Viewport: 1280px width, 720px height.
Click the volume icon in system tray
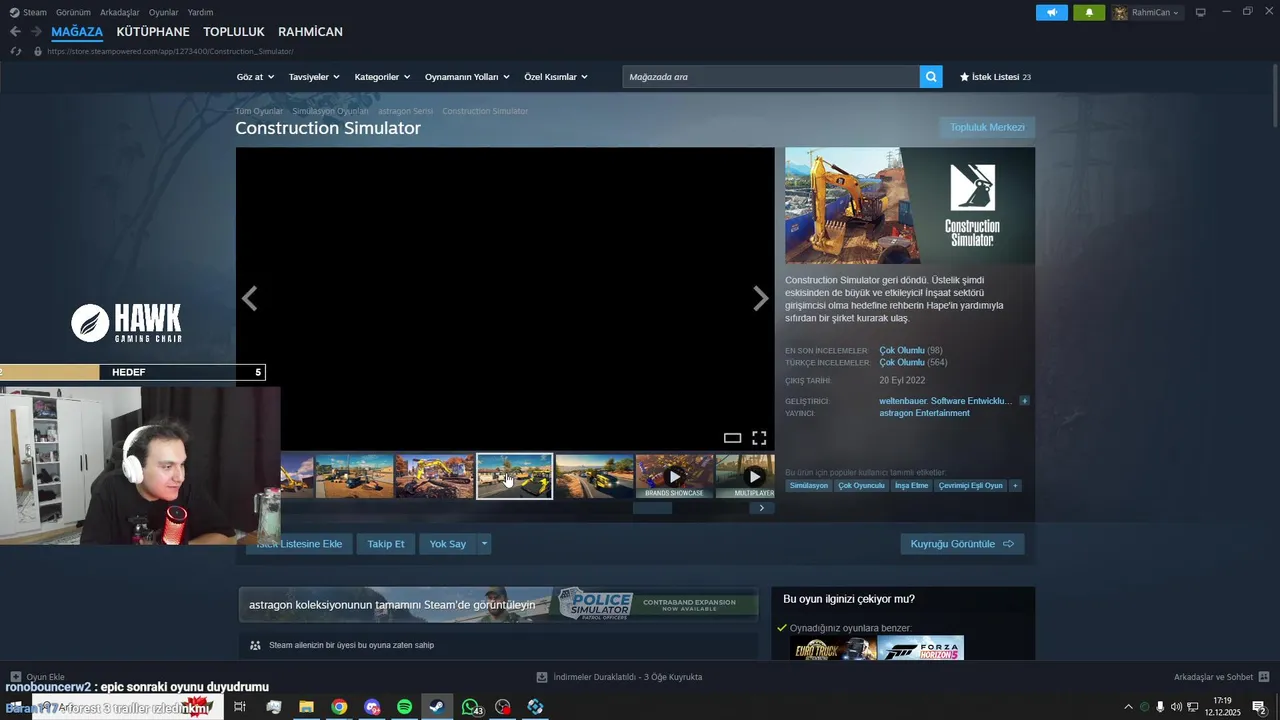pyautogui.click(x=1176, y=707)
